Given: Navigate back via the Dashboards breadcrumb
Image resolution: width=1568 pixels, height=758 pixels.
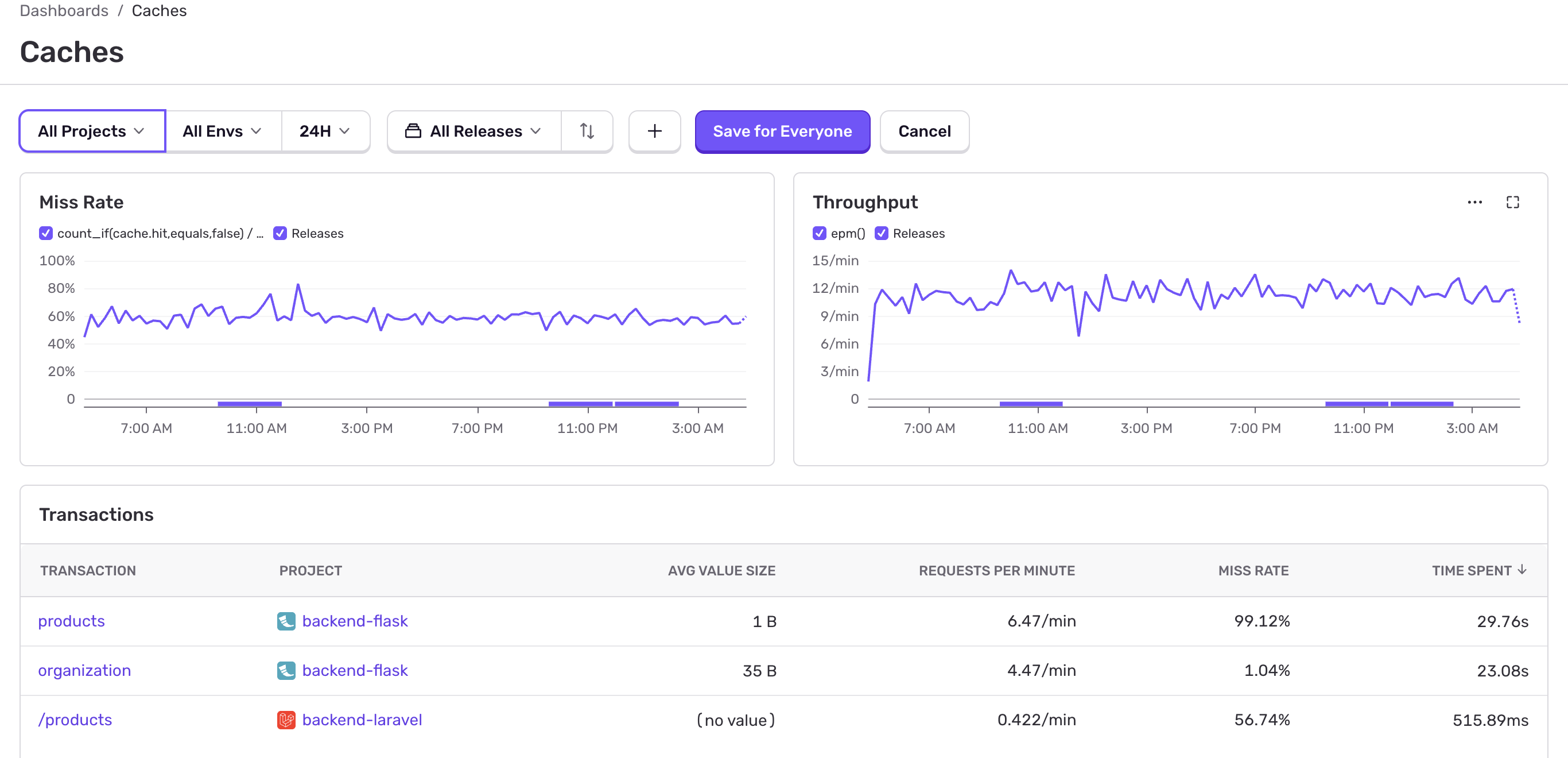Looking at the screenshot, I should [x=63, y=10].
